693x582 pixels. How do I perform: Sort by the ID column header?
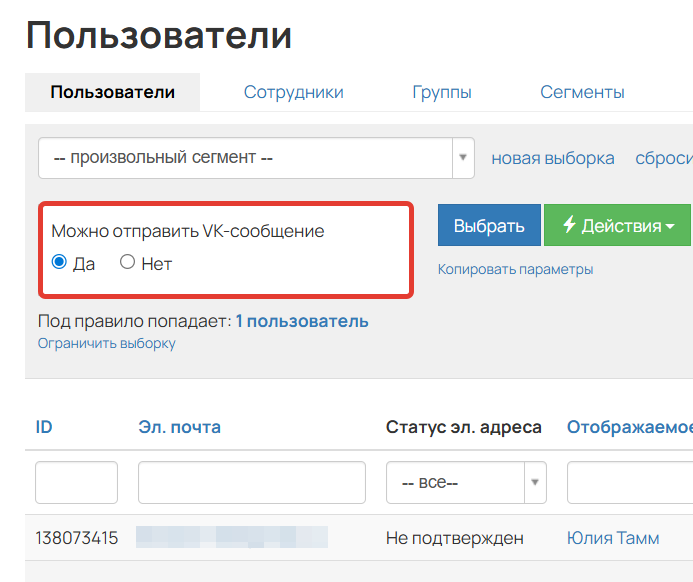pos(44,427)
